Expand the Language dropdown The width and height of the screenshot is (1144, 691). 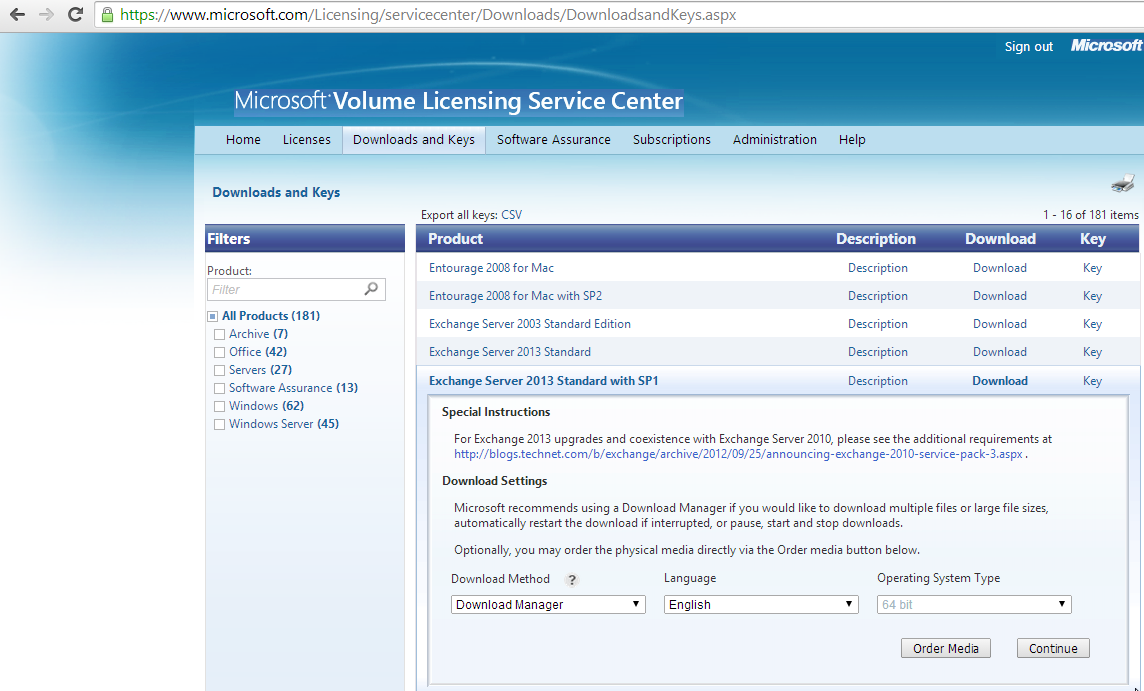(x=760, y=605)
